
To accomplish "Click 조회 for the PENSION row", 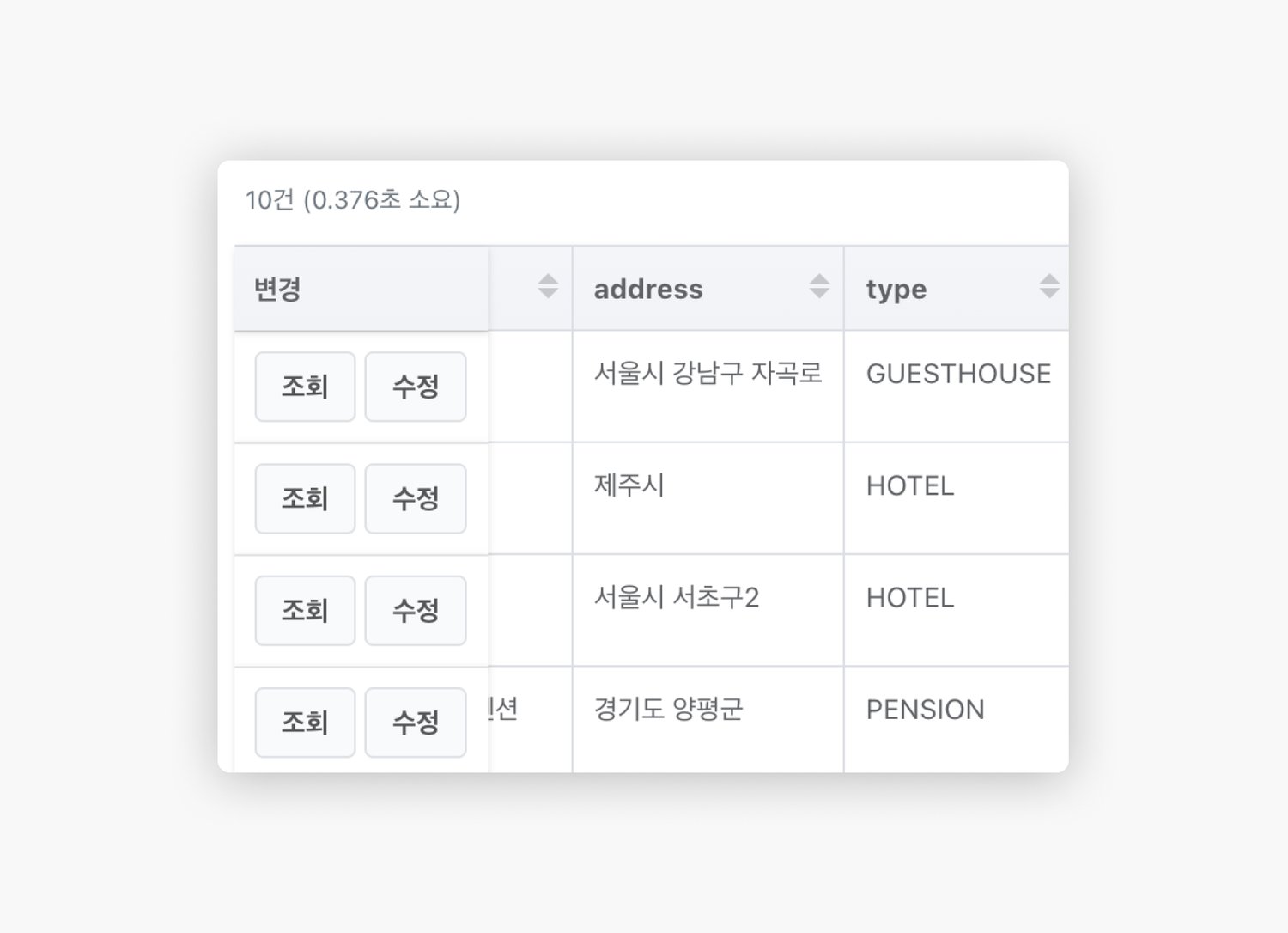I will (x=305, y=723).
